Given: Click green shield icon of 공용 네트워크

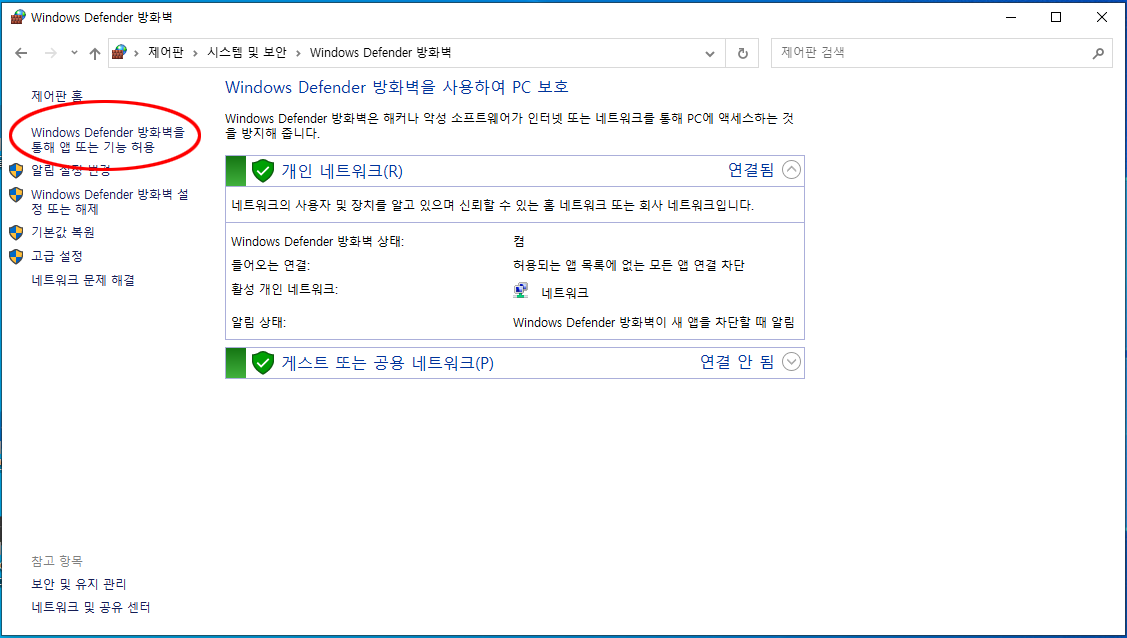Looking at the screenshot, I should click(x=263, y=363).
